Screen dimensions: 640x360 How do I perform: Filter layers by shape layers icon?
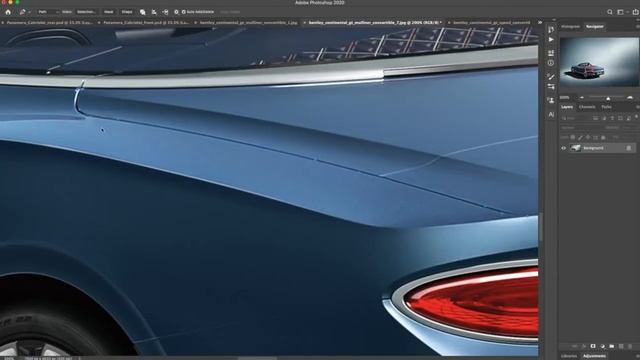tap(620, 118)
